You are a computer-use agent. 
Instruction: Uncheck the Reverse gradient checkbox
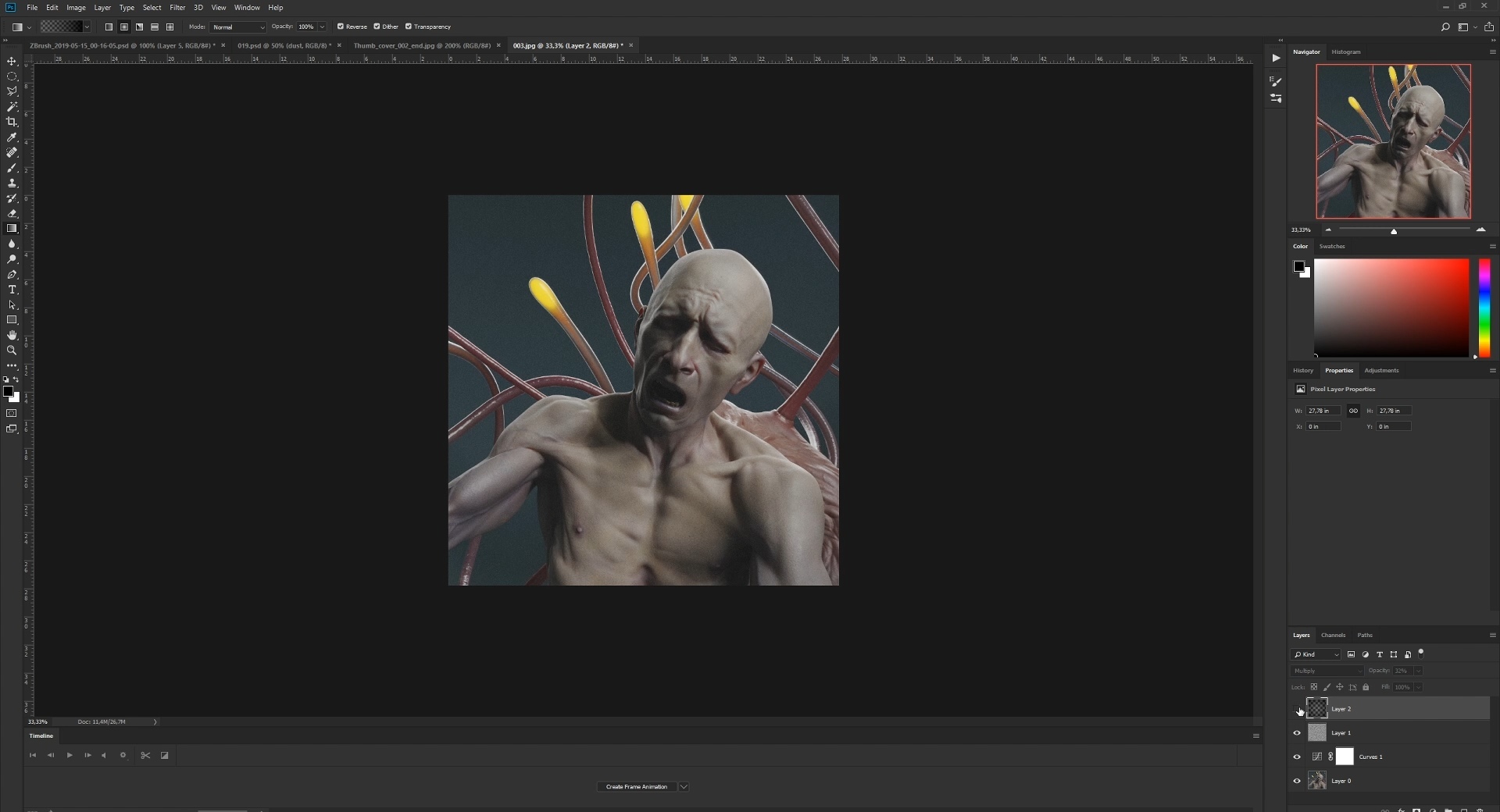341,27
